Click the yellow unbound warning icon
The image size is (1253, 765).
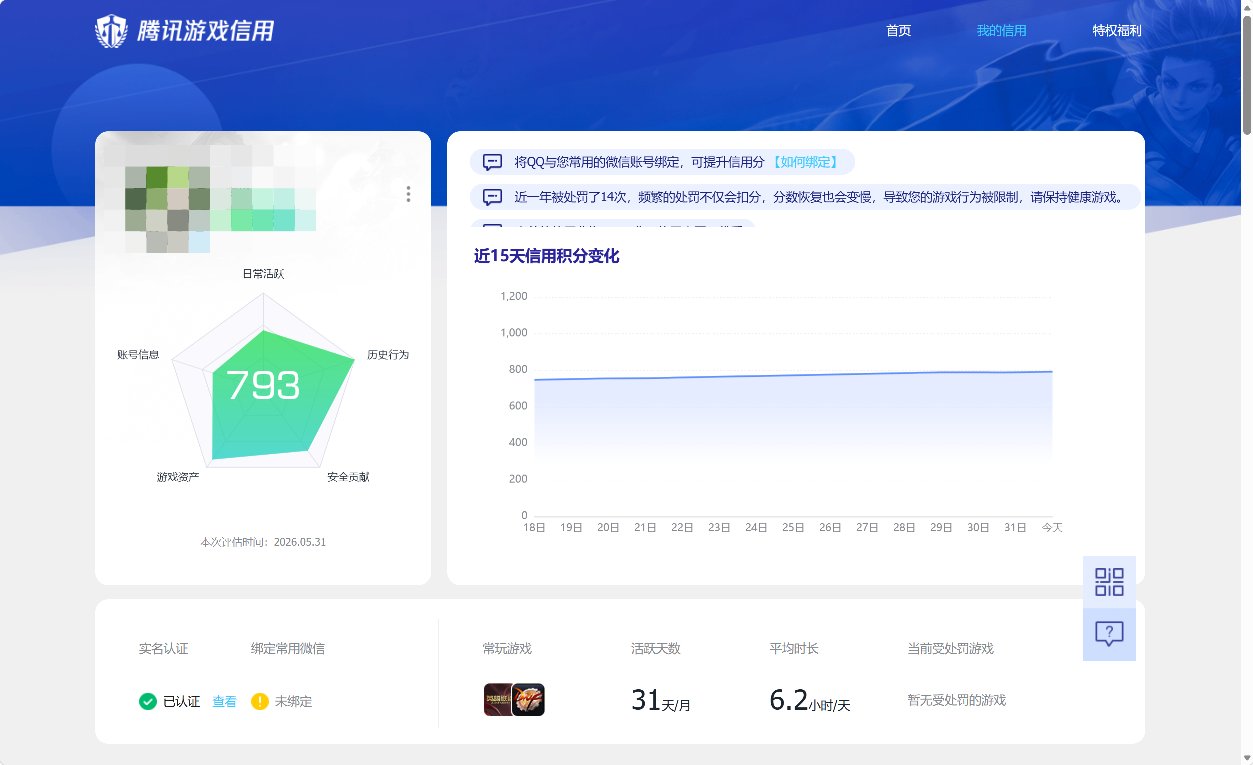[260, 701]
